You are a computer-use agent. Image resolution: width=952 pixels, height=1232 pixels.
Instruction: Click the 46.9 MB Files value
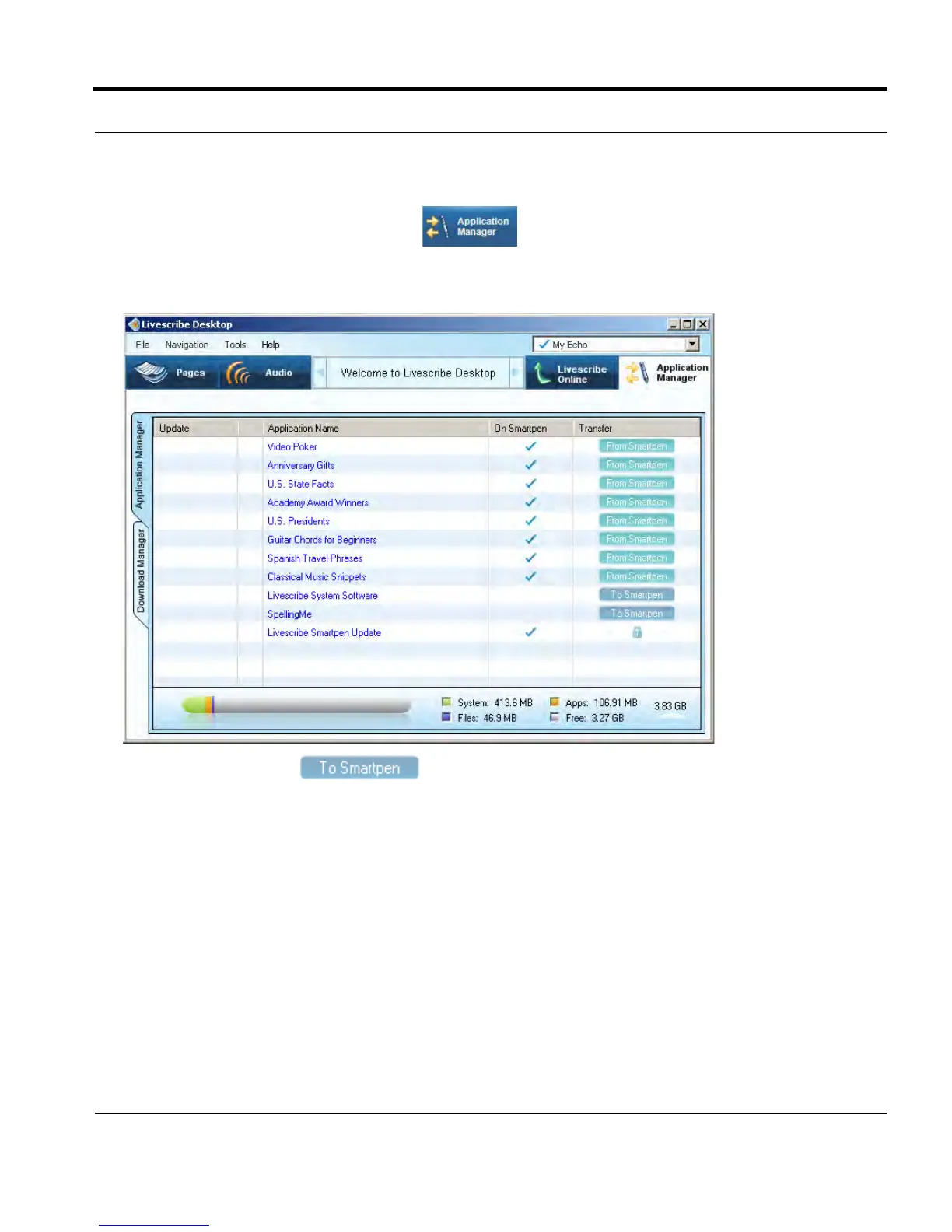(499, 718)
